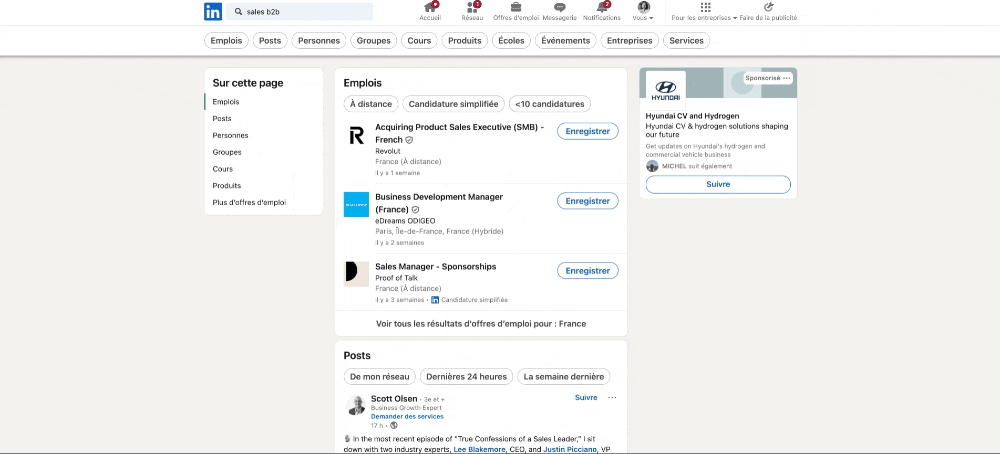Open the Proof of Talk logo
The width and height of the screenshot is (1000, 454).
click(356, 274)
